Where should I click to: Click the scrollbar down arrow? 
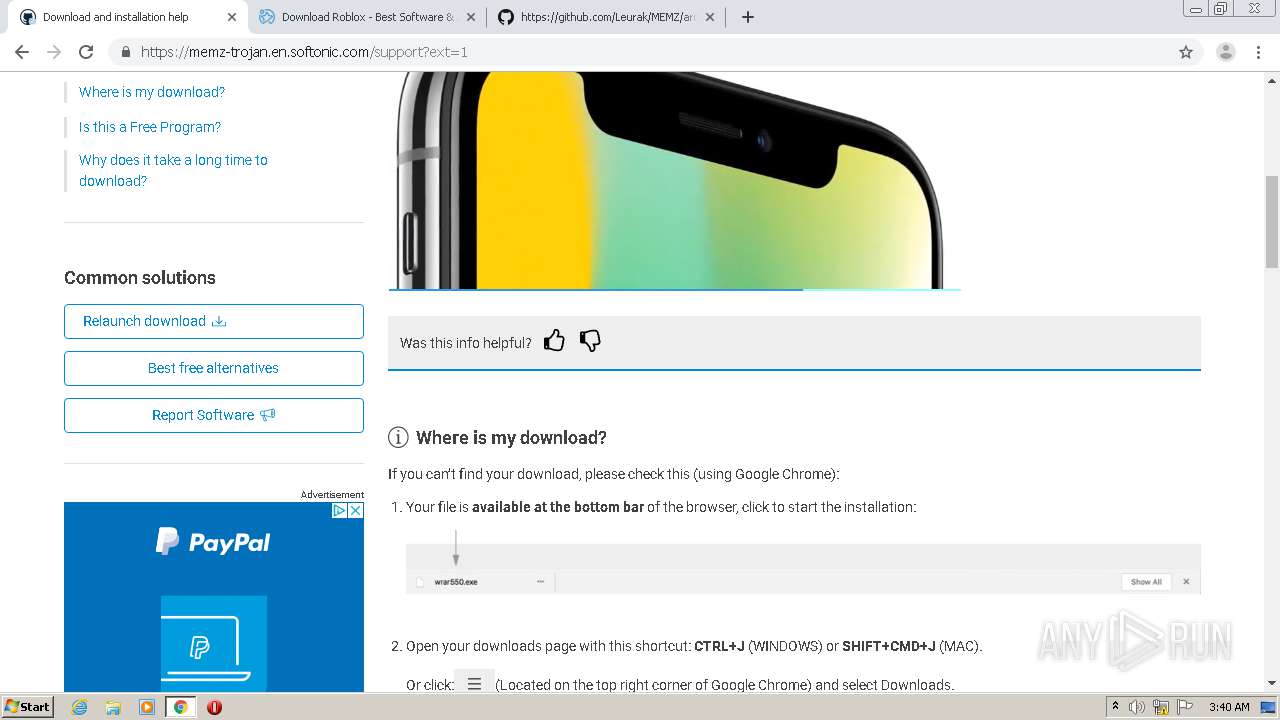(x=1272, y=683)
